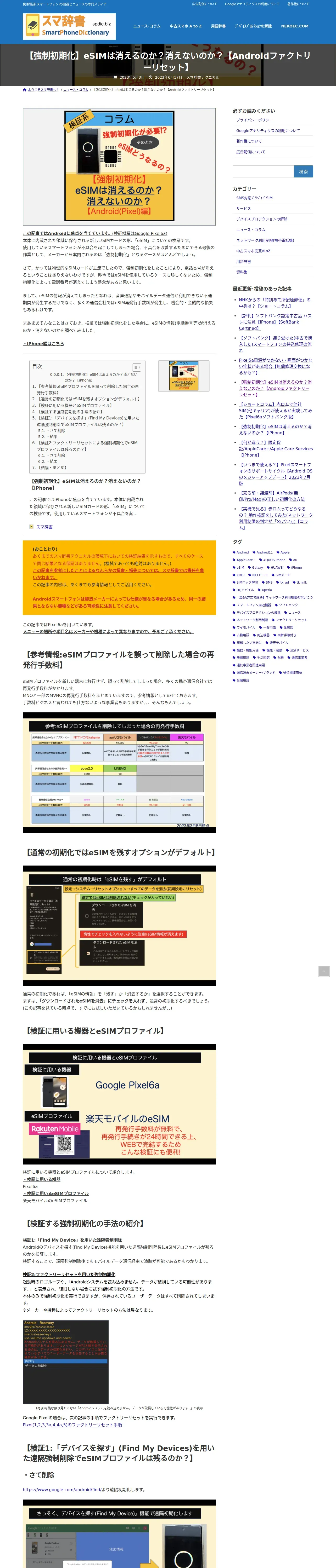
Task: Open the Pixel(1,2,3,3a,4,4a,5)のファクトリーリセット手順 link
Action: (x=72, y=1425)
